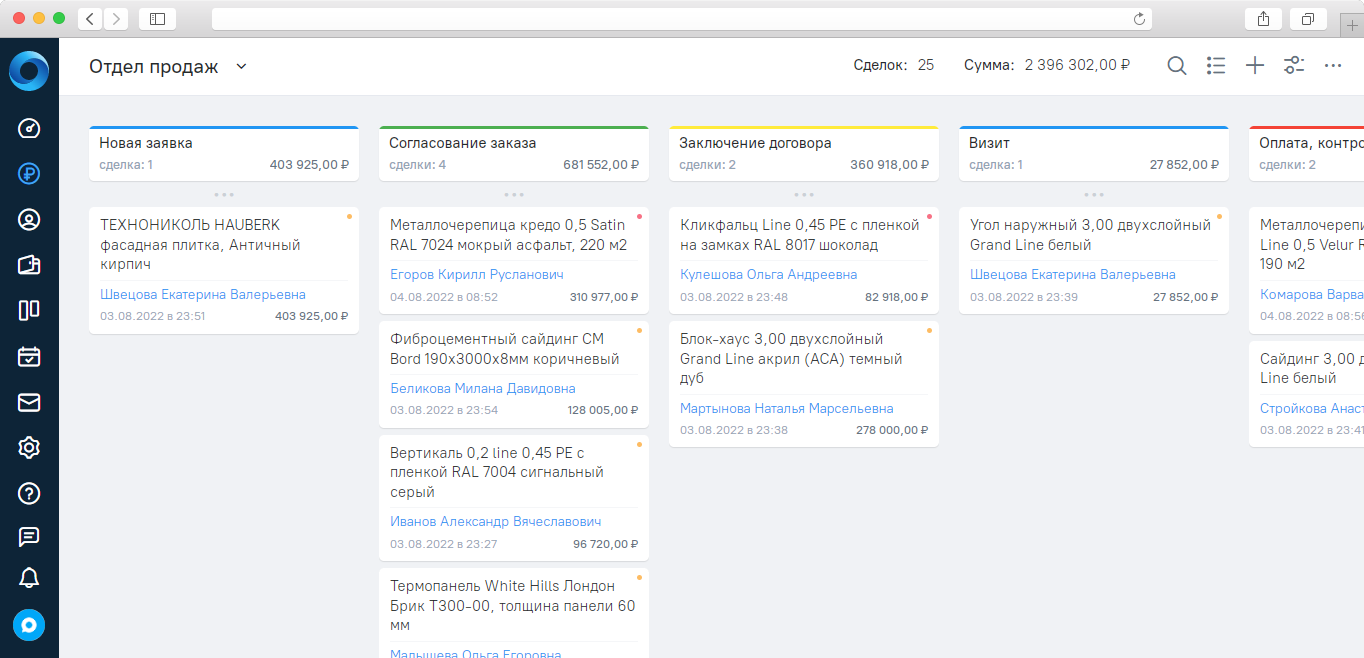Open mail via the envelope sidebar icon
This screenshot has height=658, width=1364.
pos(28,402)
